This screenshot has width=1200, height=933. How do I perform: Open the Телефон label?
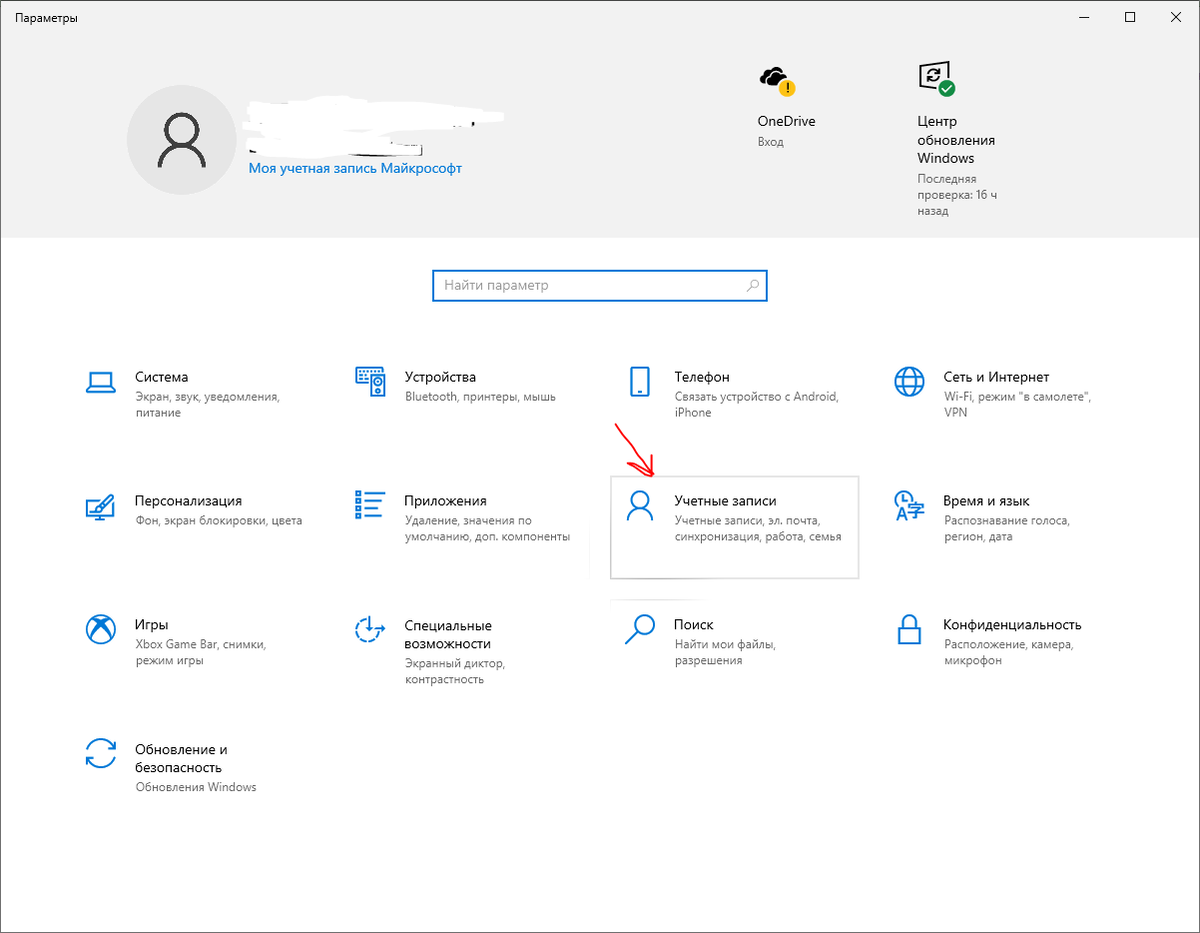702,377
